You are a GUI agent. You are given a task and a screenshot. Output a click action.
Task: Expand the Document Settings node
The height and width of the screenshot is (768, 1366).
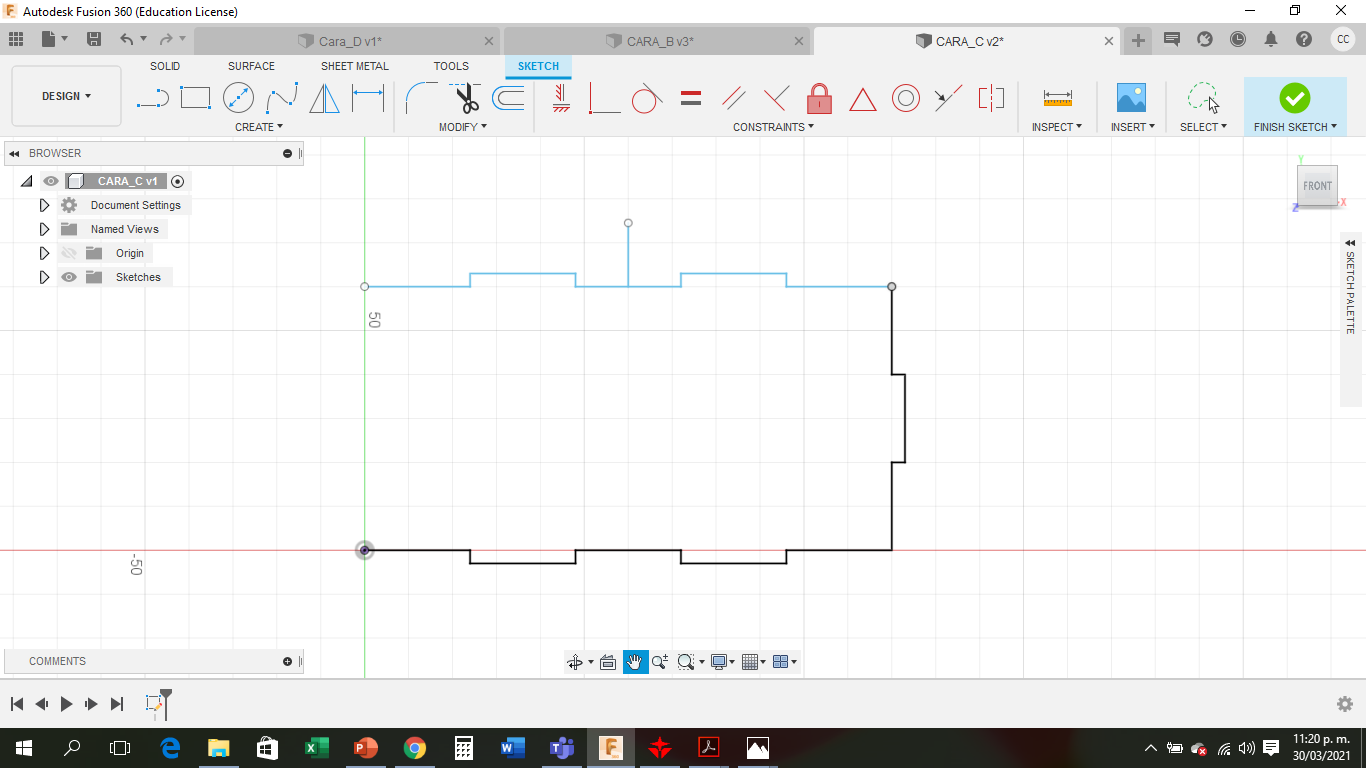44,205
